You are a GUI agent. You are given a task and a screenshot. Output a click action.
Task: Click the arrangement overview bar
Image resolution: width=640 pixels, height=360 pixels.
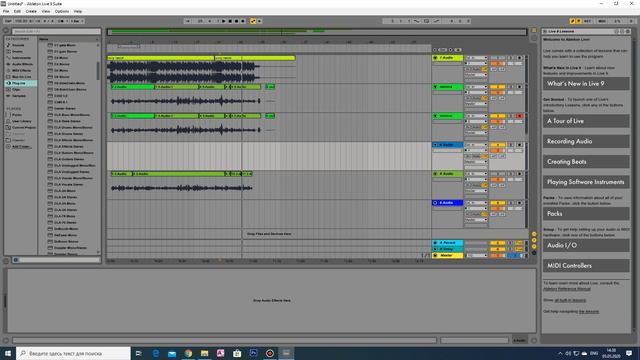point(317,31)
